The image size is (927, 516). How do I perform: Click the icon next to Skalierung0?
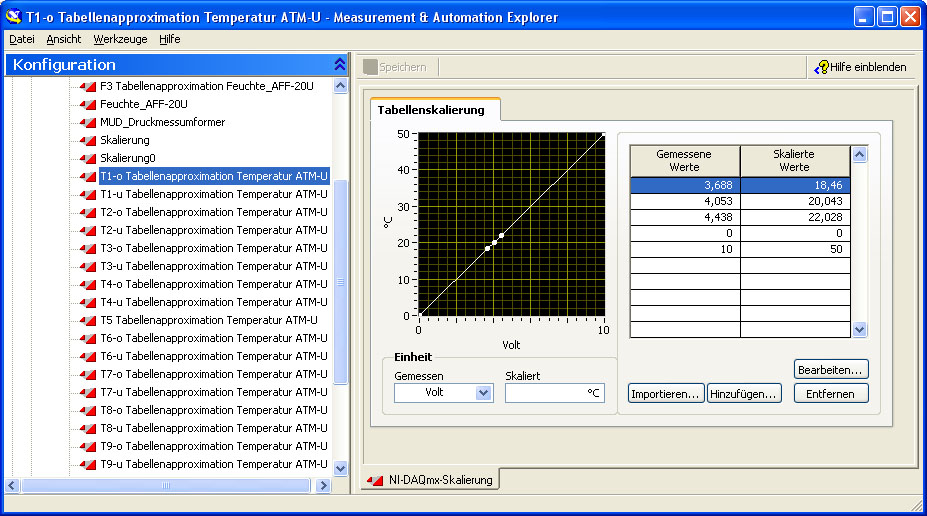87,159
